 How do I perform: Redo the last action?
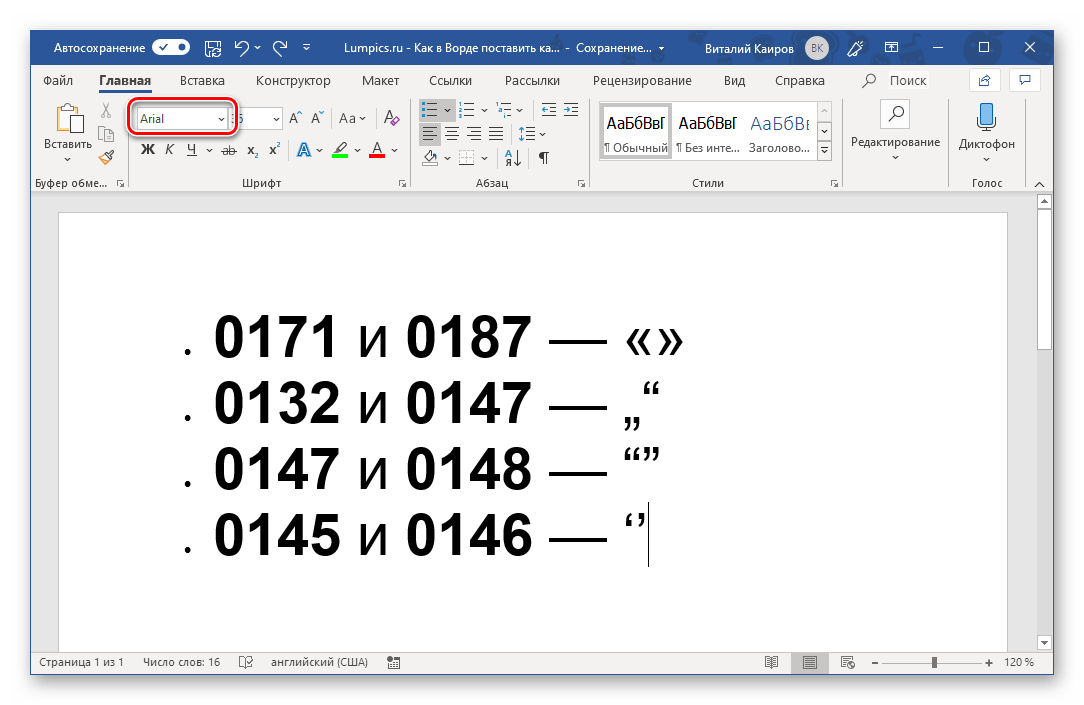(x=280, y=48)
